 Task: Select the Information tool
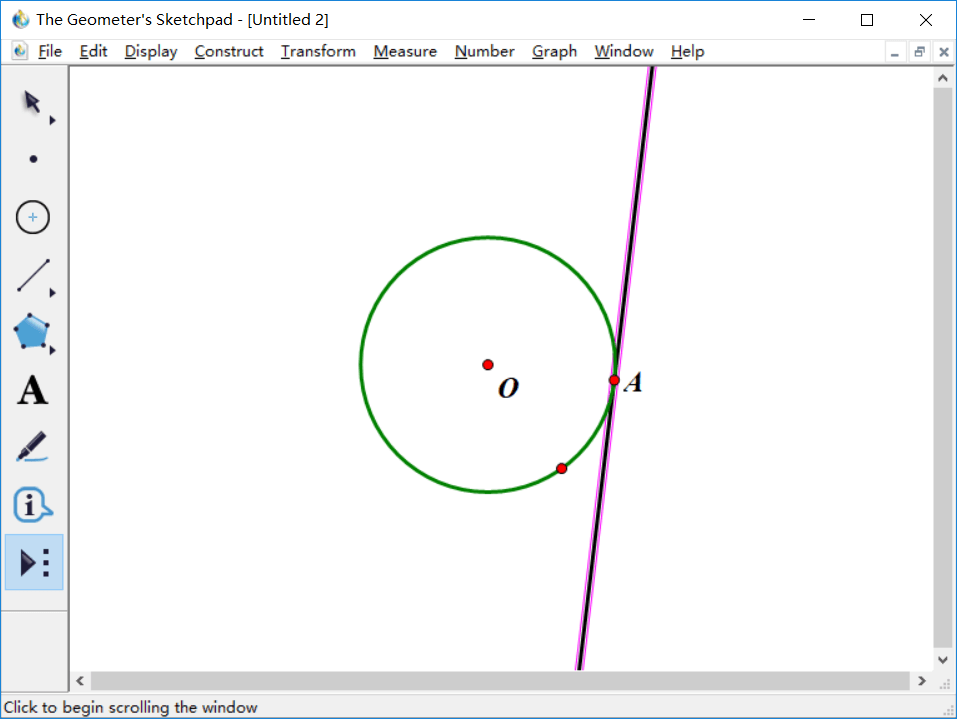tap(32, 505)
